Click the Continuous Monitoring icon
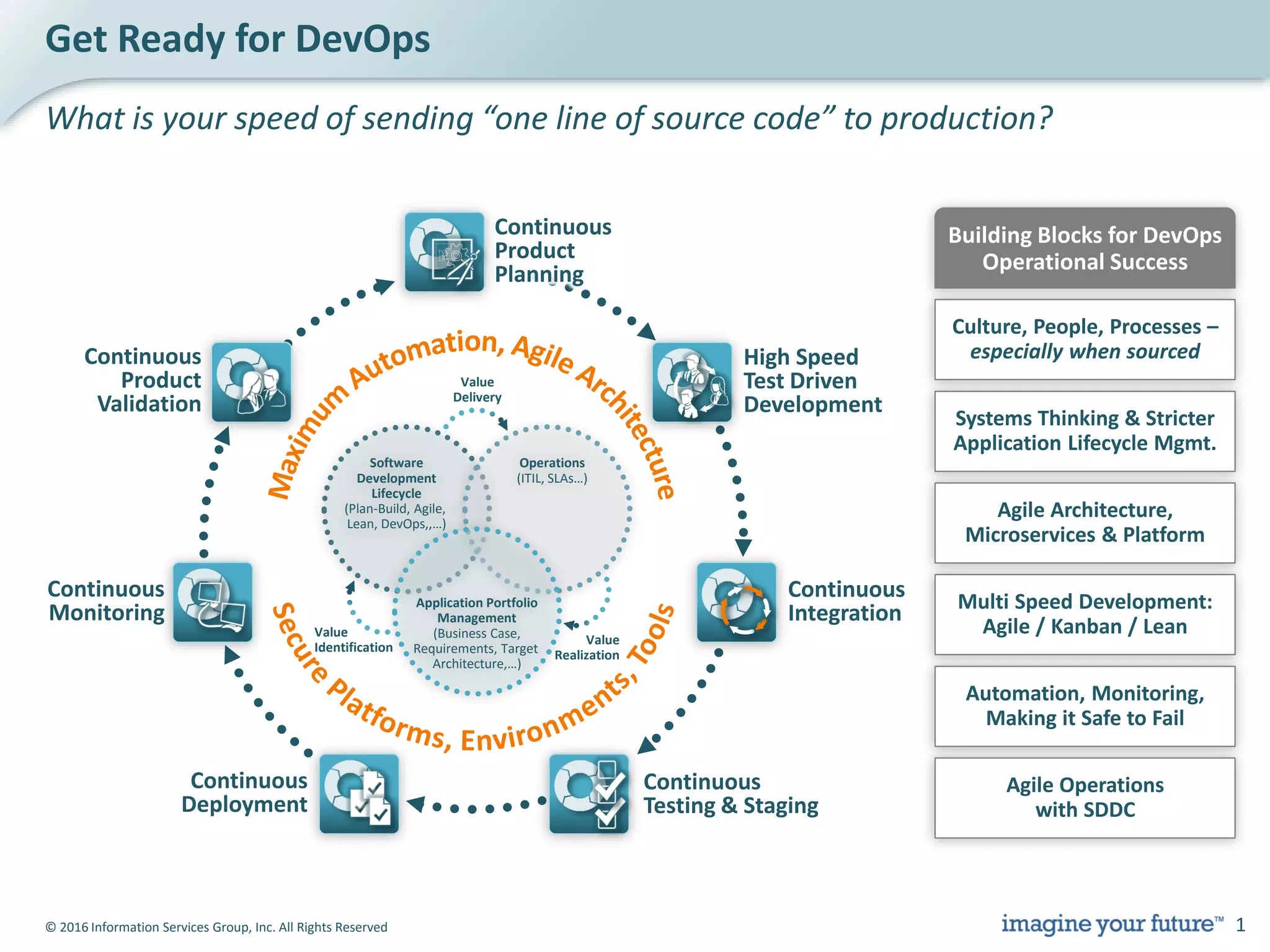 pos(213,602)
